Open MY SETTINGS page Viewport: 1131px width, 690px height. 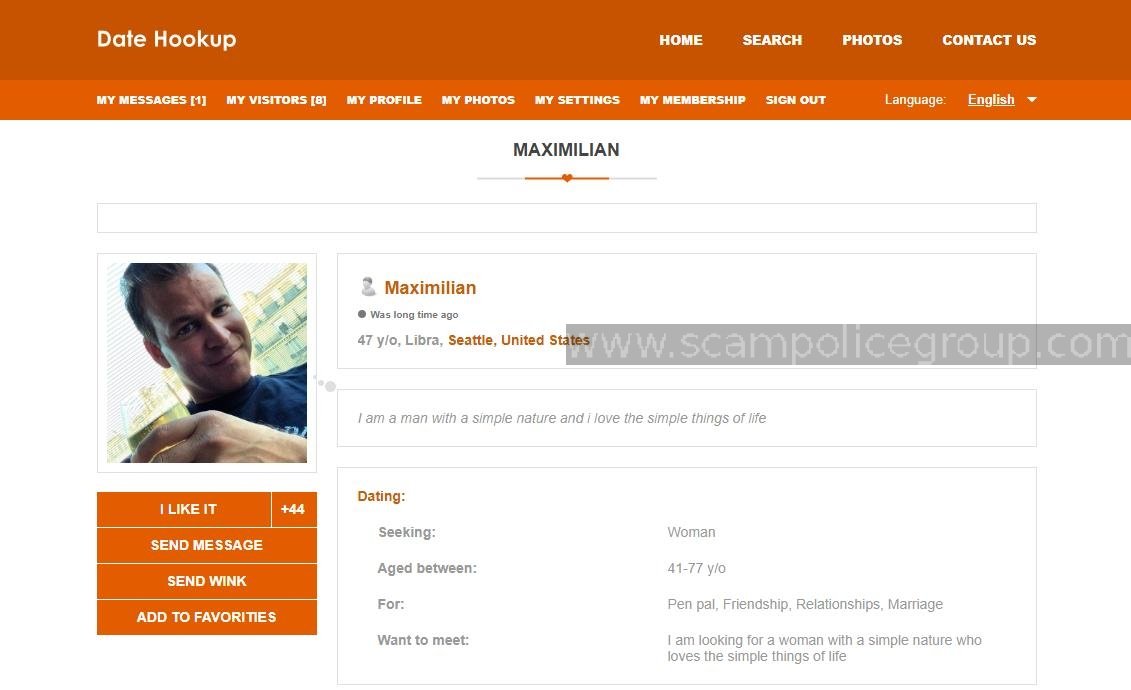click(x=577, y=100)
